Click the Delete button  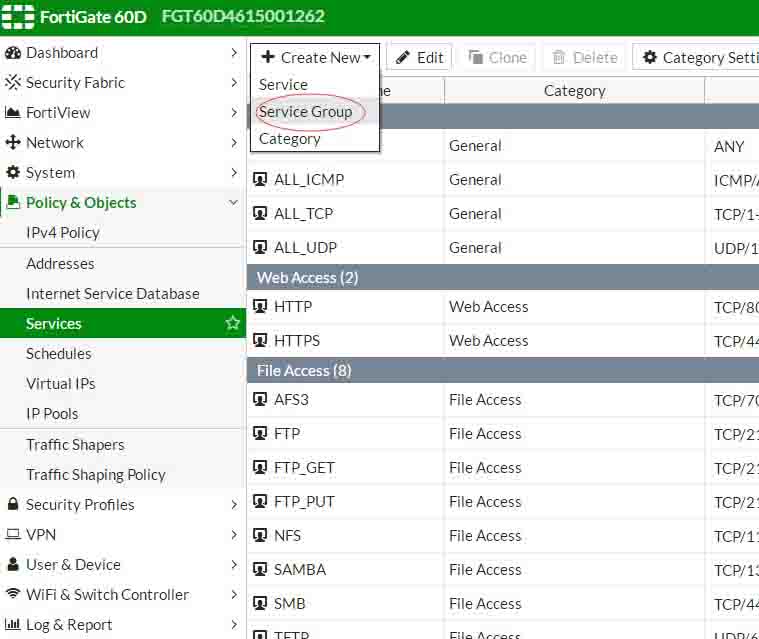click(585, 58)
